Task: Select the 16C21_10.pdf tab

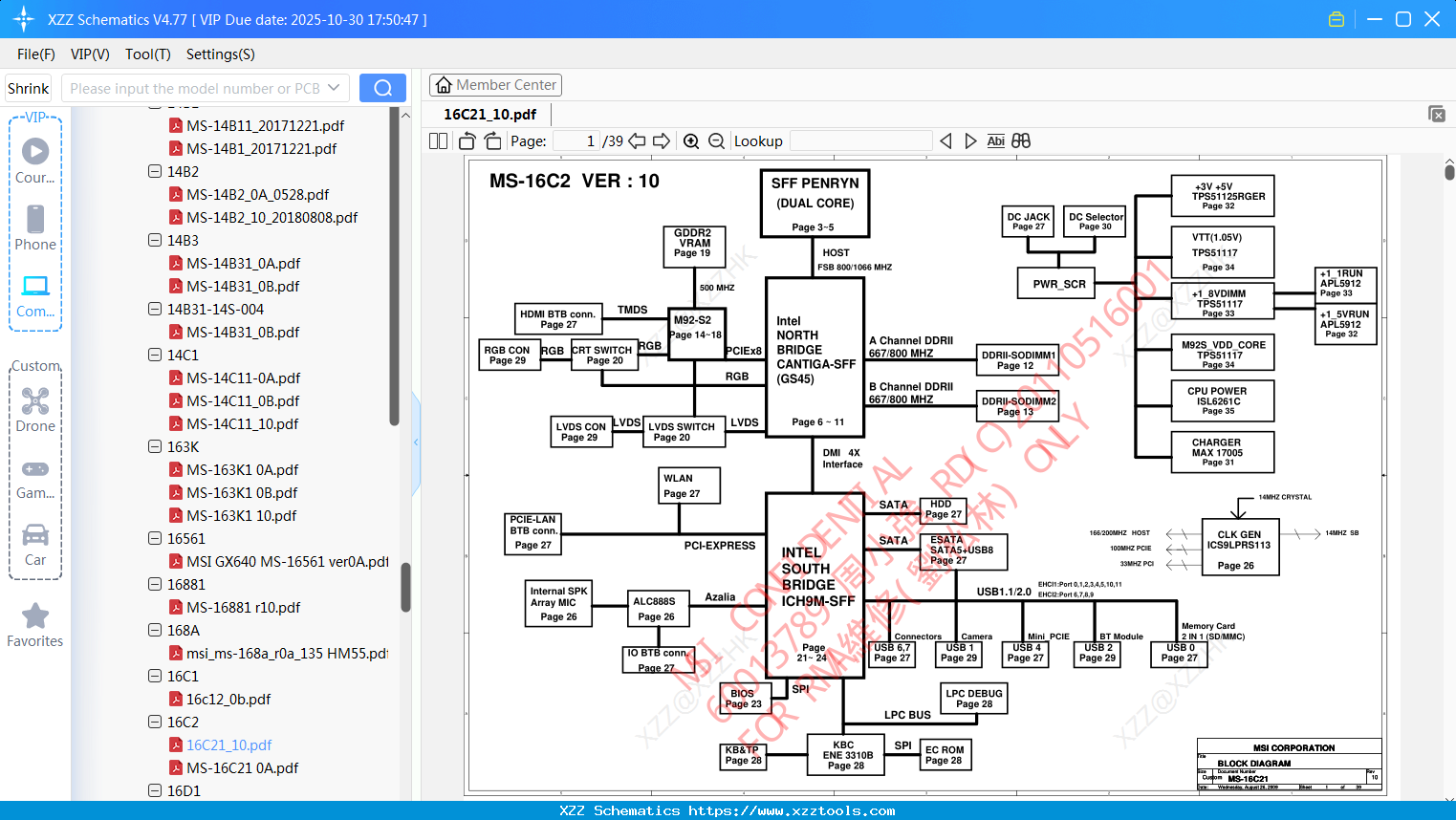Action: point(489,115)
